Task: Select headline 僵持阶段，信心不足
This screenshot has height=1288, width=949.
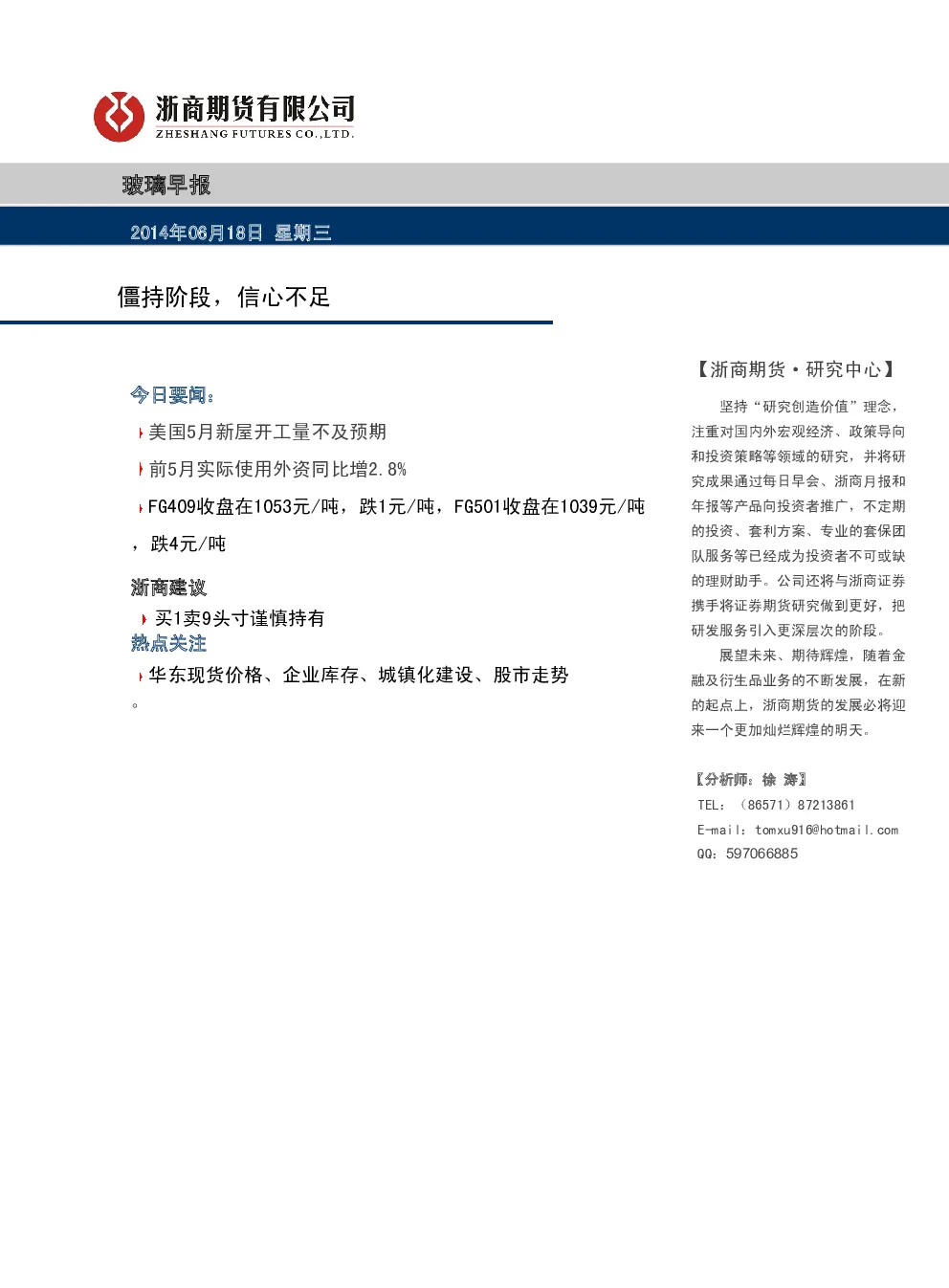Action: click(x=223, y=298)
